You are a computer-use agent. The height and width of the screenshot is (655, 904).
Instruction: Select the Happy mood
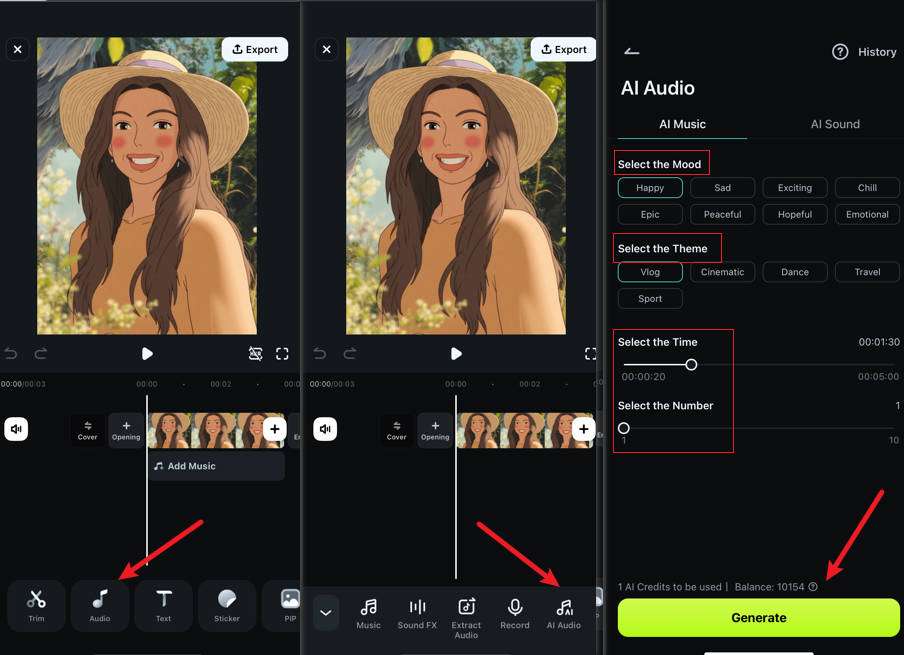pyautogui.click(x=650, y=188)
